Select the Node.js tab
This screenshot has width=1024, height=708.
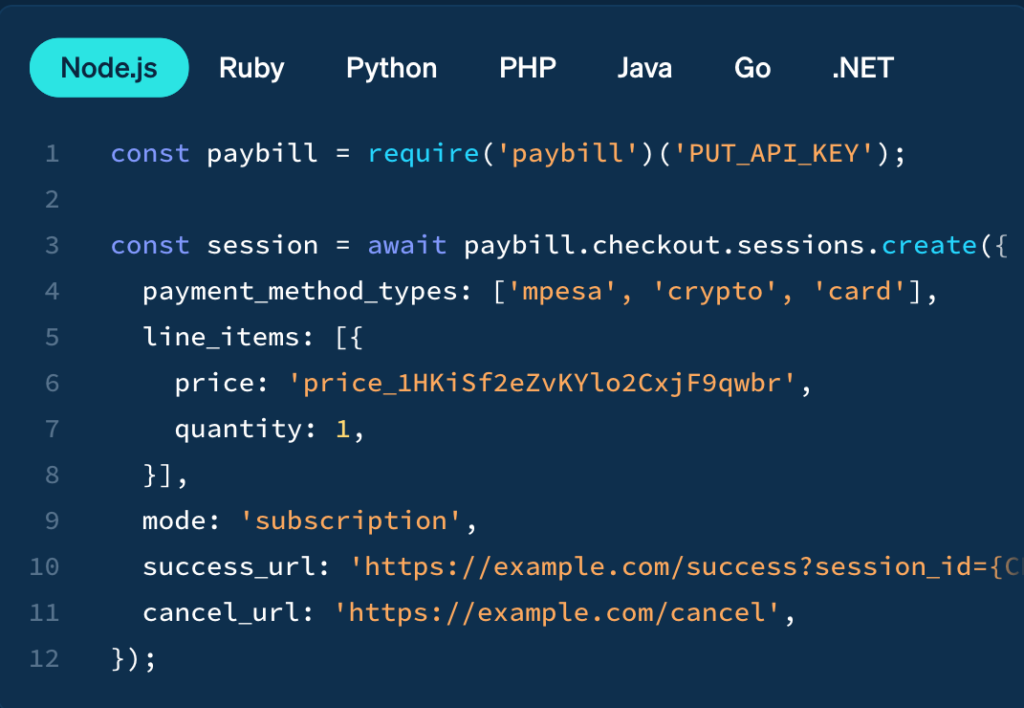(x=109, y=68)
